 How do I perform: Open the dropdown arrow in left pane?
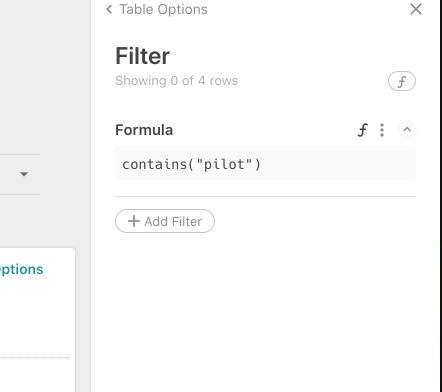click(24, 174)
